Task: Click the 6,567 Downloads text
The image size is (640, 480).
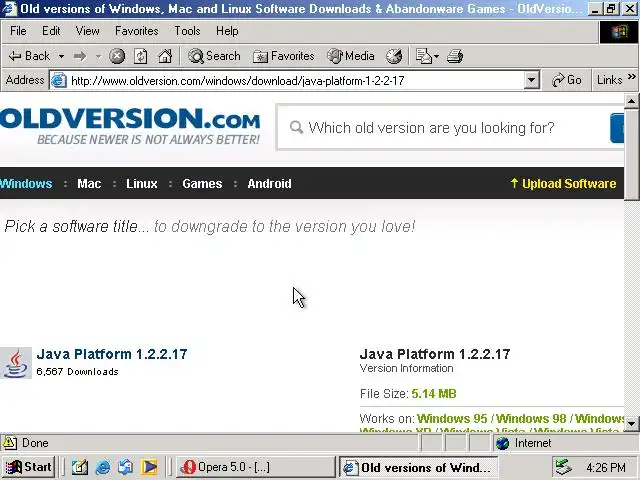Action: (78, 372)
